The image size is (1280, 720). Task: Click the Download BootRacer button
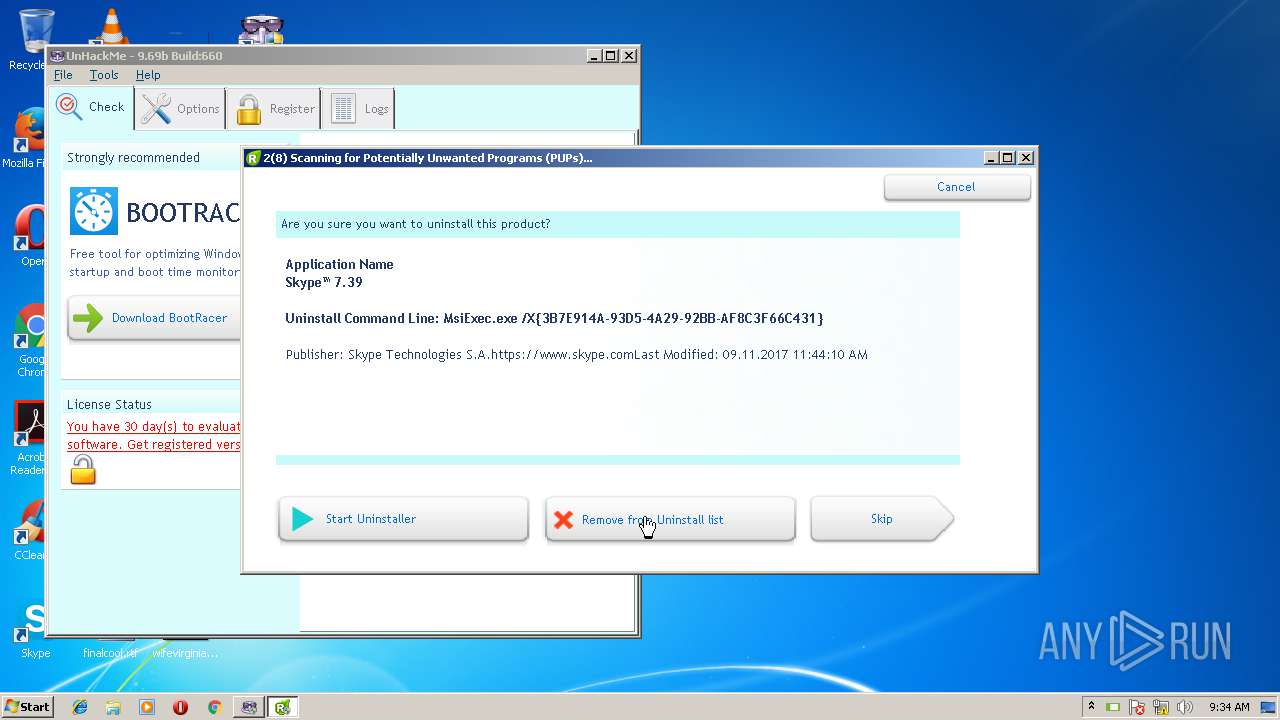coord(155,318)
